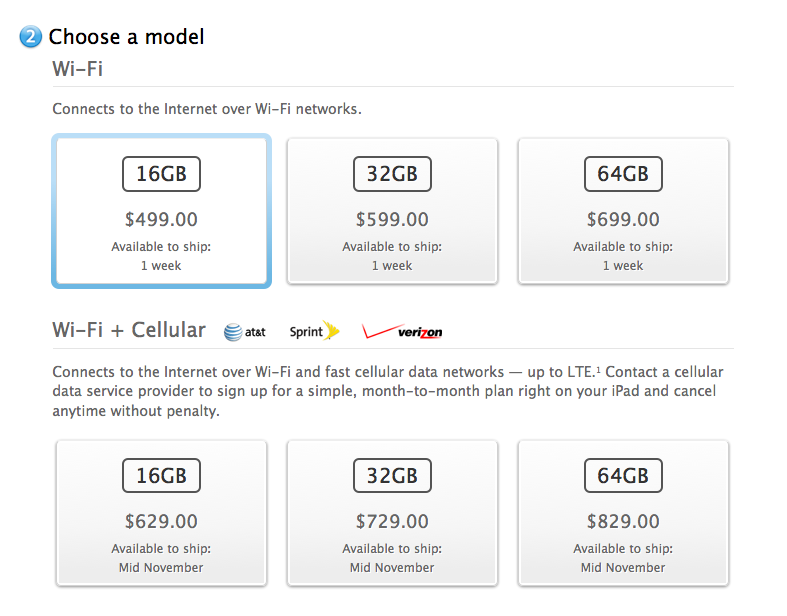787x616 pixels.
Task: Click the 64GB badge in Wi-Fi section
Action: point(623,174)
